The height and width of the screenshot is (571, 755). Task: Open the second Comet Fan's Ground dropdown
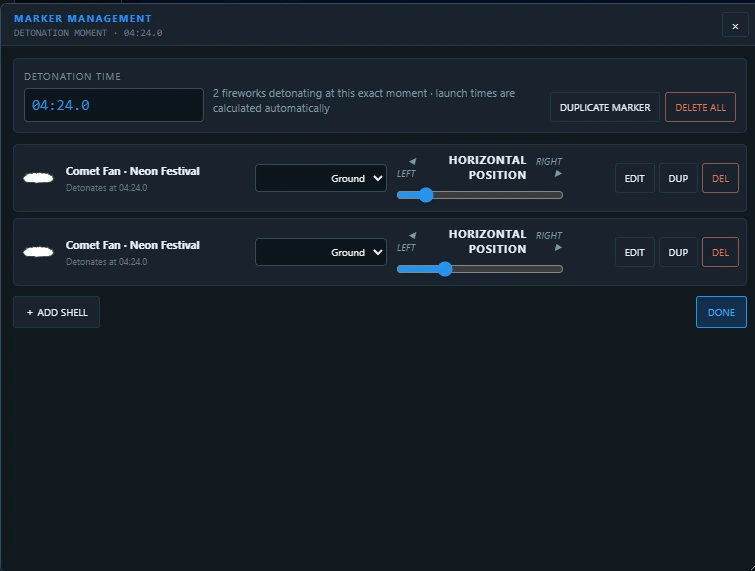tap(321, 252)
